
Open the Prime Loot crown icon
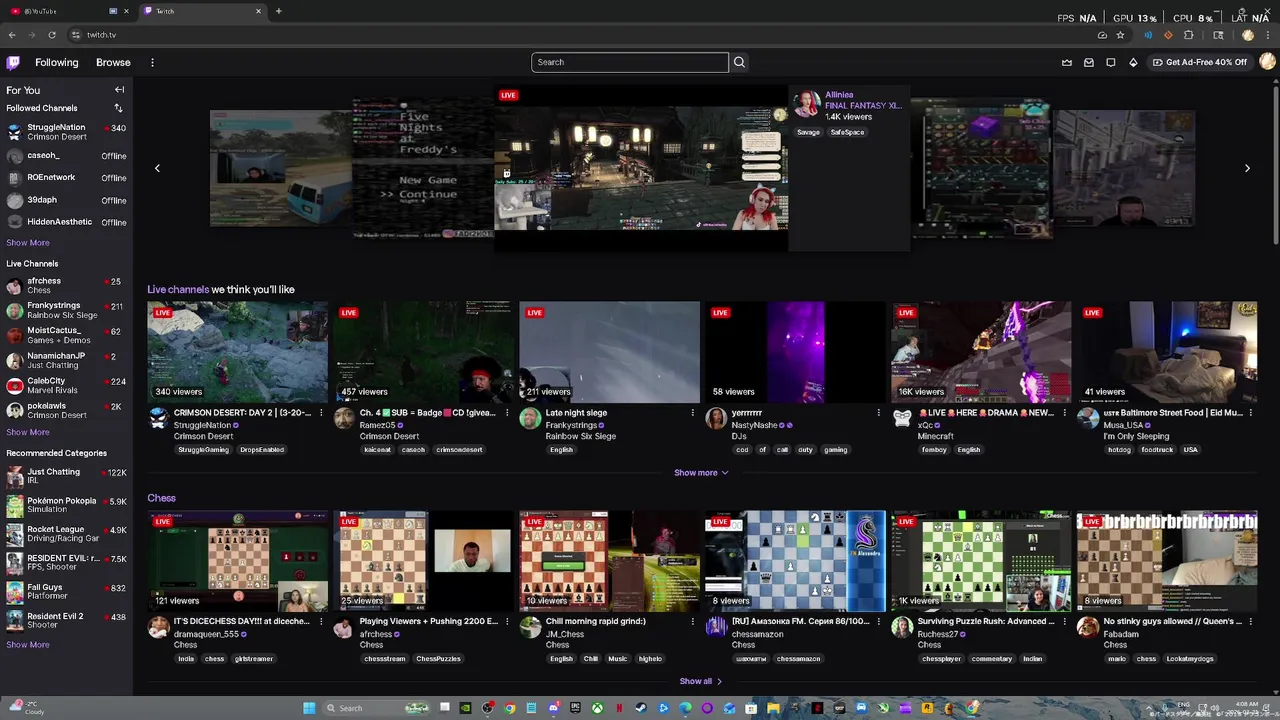coord(1067,62)
